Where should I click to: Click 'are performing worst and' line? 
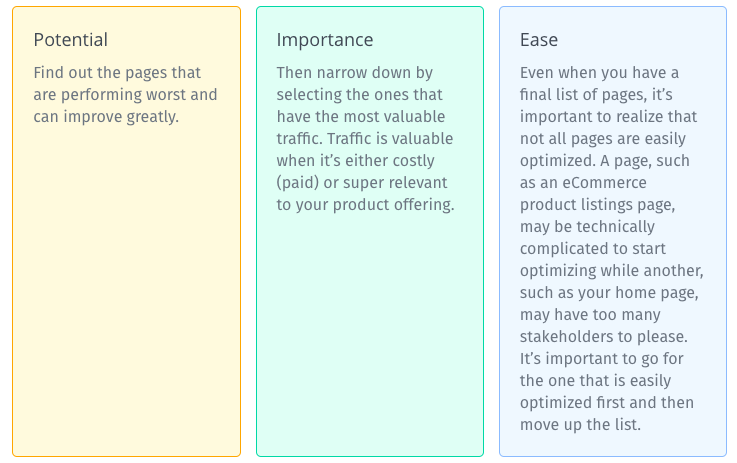(x=125, y=95)
